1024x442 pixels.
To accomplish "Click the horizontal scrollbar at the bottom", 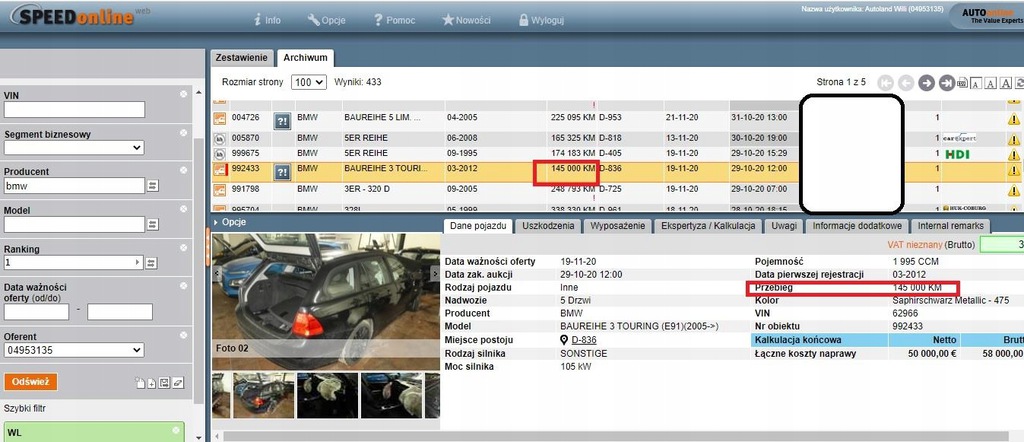I will [x=600, y=436].
